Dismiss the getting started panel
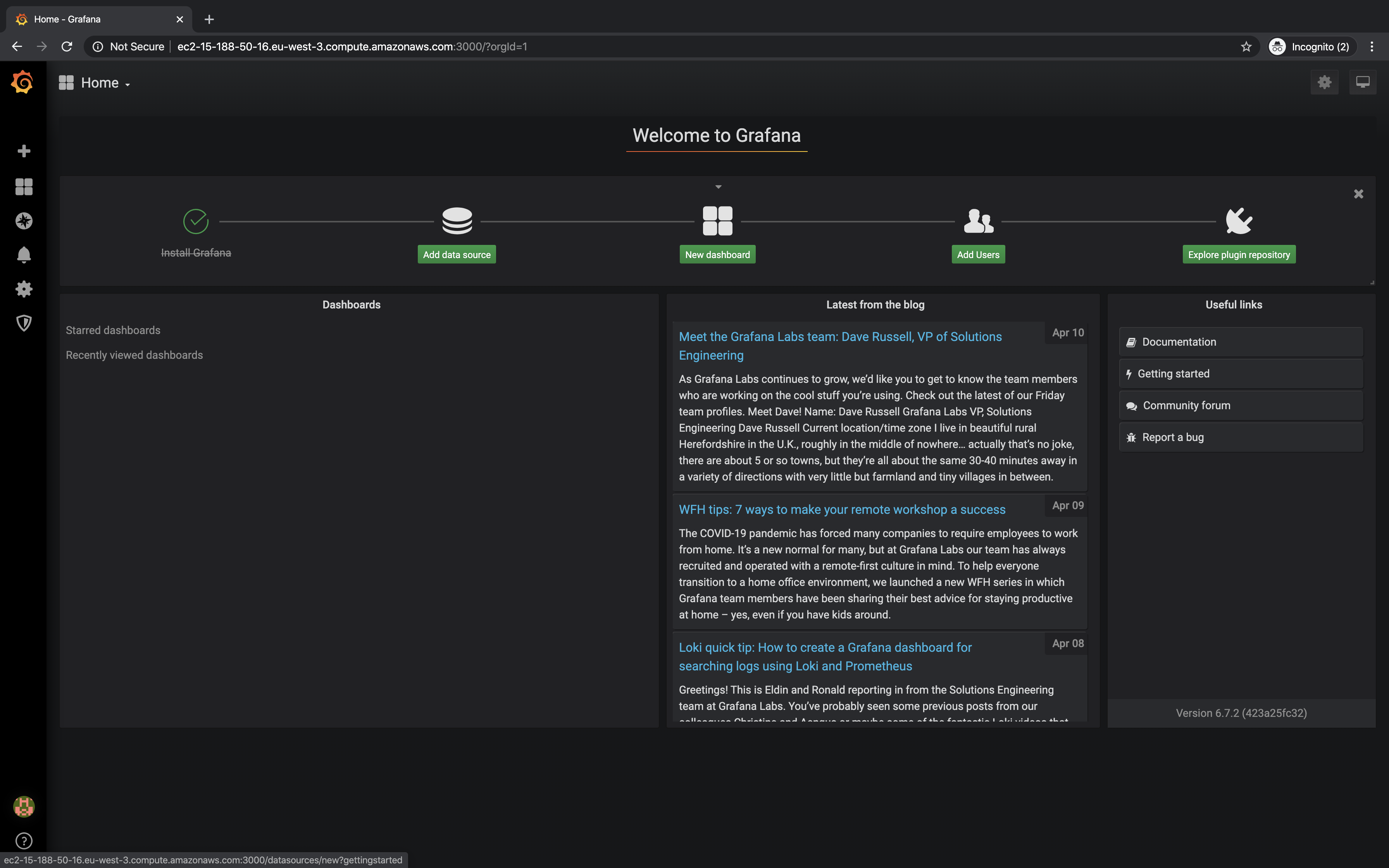 click(x=1358, y=194)
